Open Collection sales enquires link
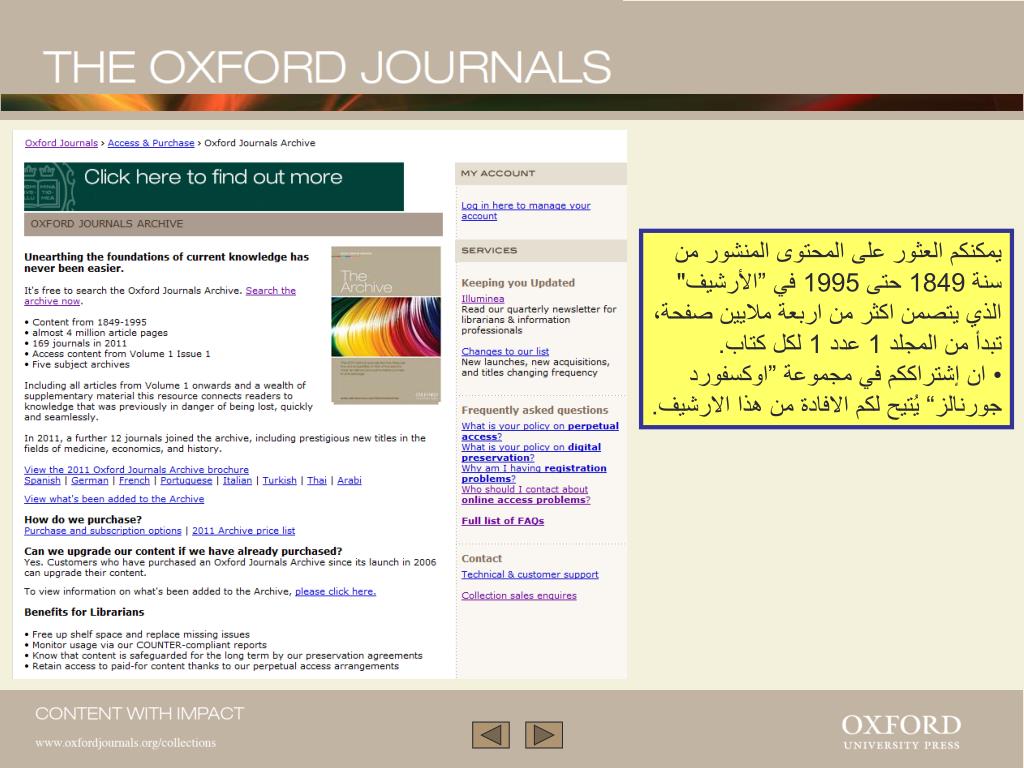Viewport: 1024px width, 768px height. pos(519,596)
